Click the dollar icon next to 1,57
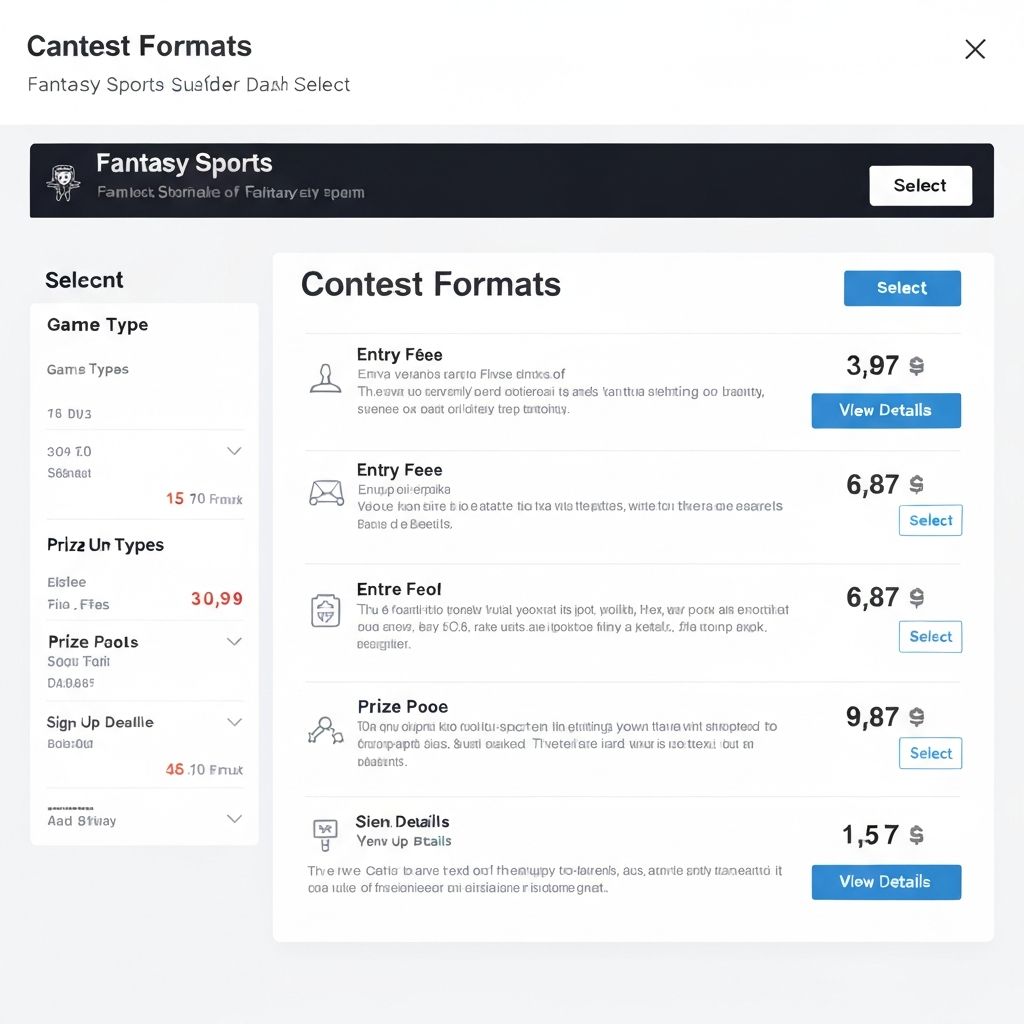The width and height of the screenshot is (1024, 1024). pos(916,836)
